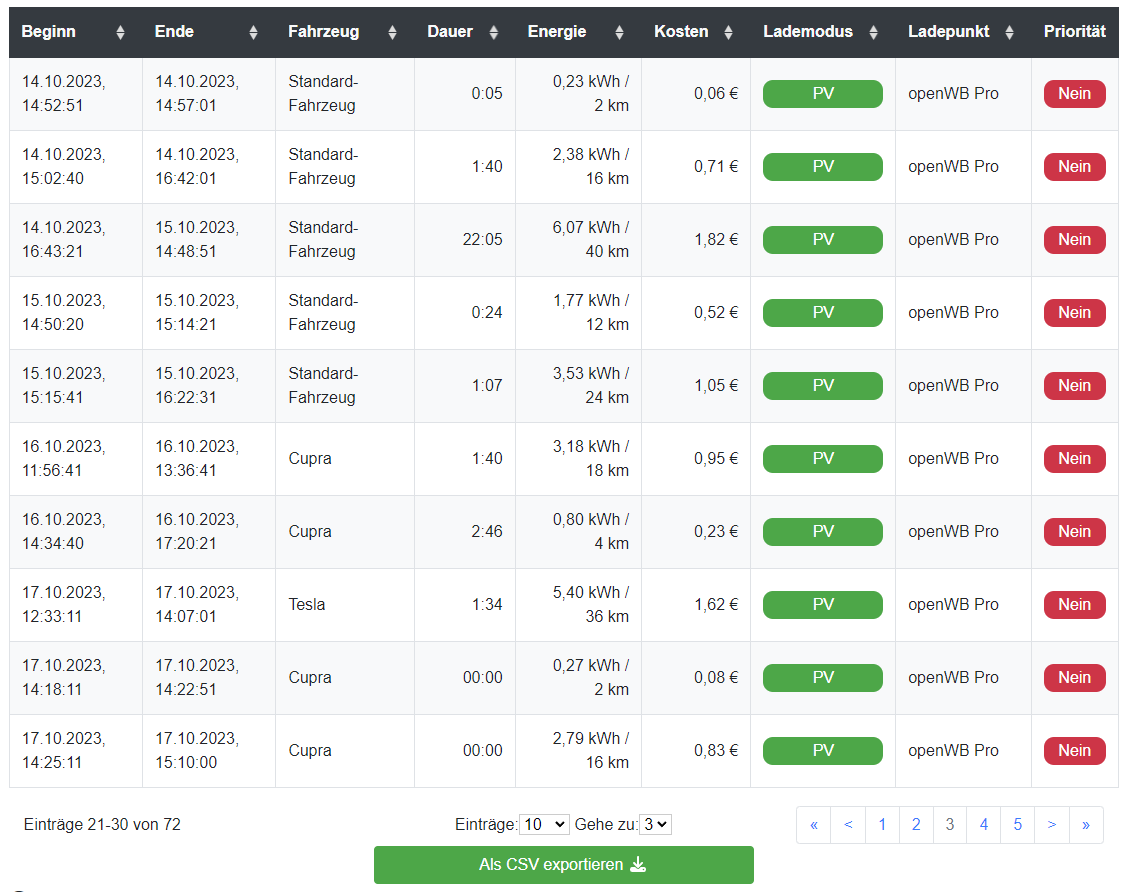Go to last page with »
The height and width of the screenshot is (892, 1127).
(x=1086, y=825)
